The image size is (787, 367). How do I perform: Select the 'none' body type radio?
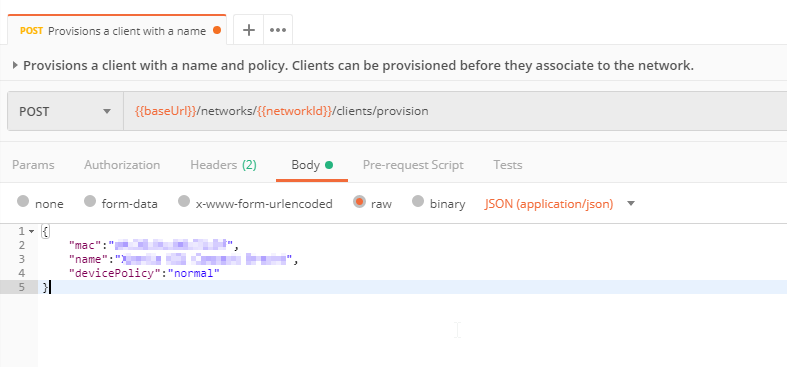(x=23, y=201)
